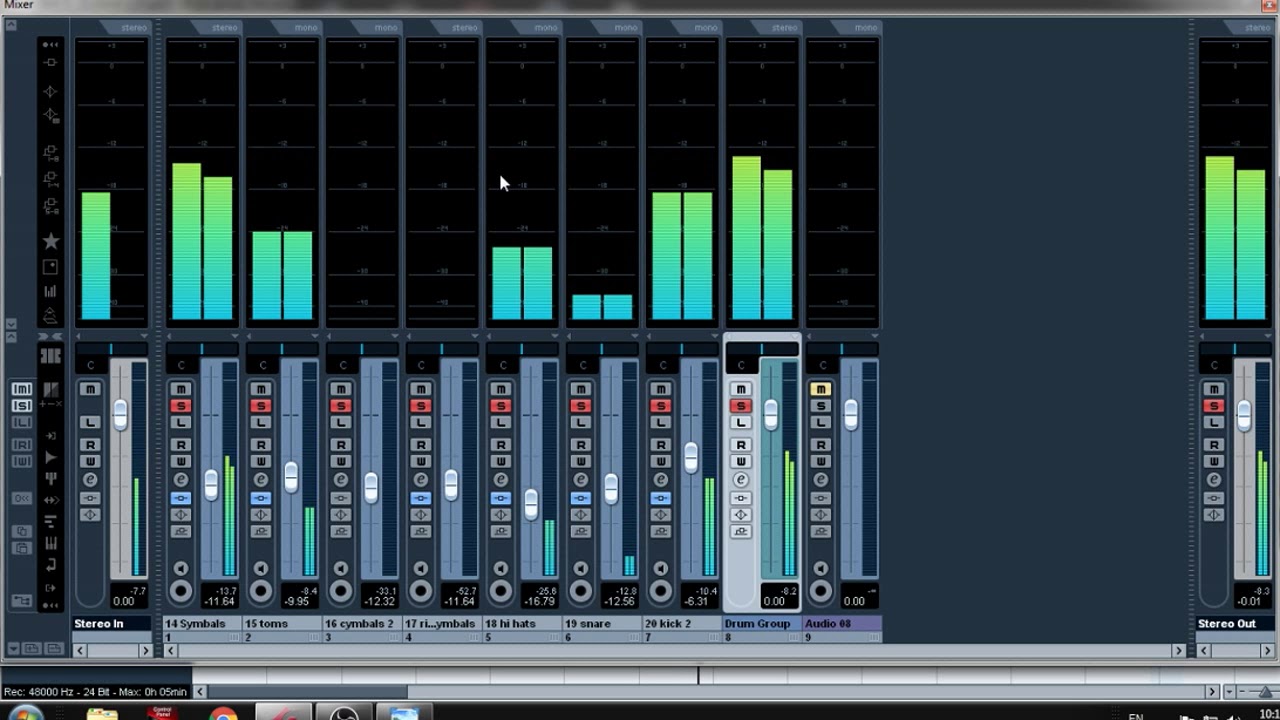The width and height of the screenshot is (1280, 720).
Task: Arm record on the 20 kick 2 channel
Action: [660, 591]
